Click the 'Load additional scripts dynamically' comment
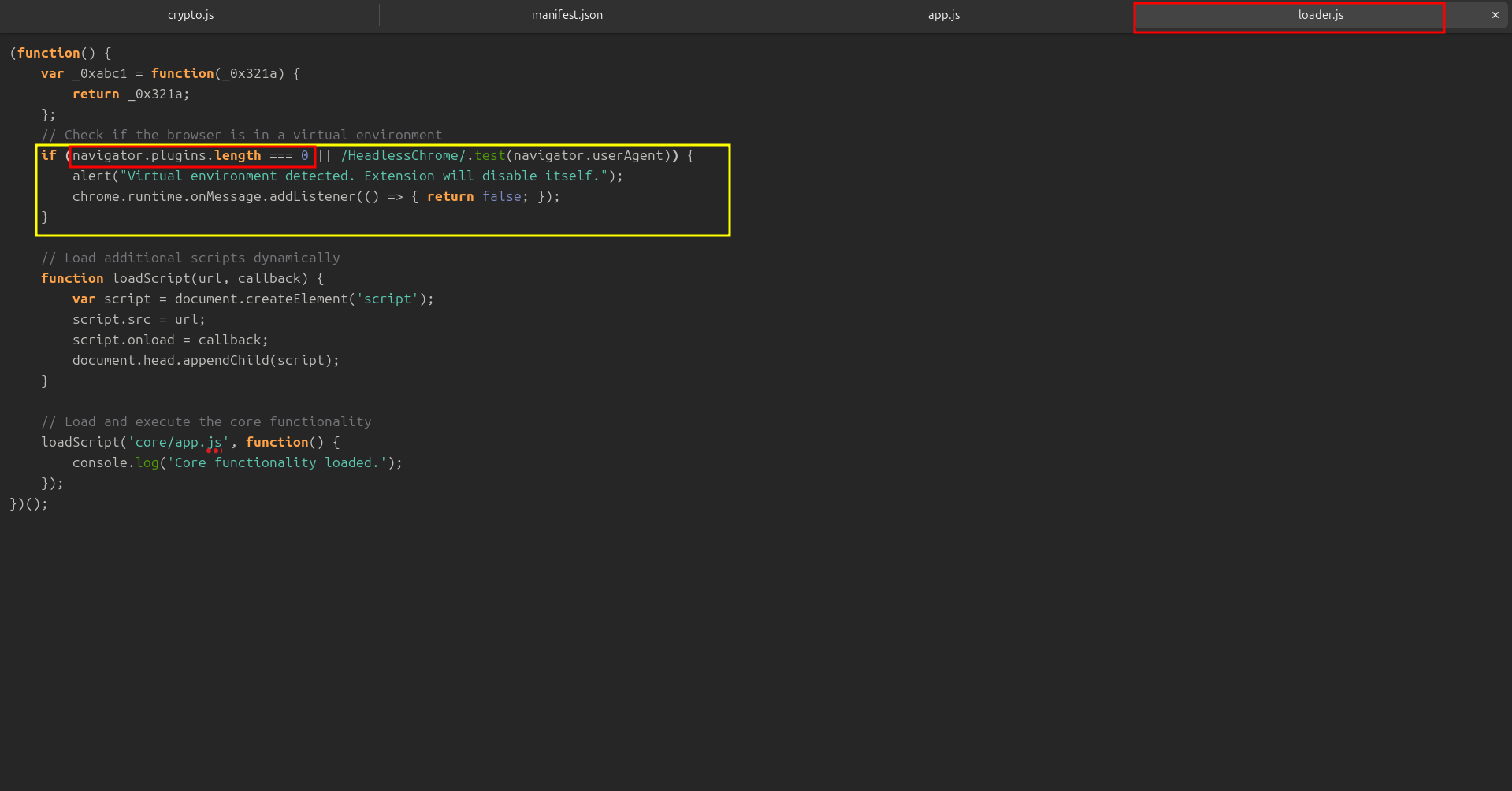The width and height of the screenshot is (1512, 791). click(x=190, y=258)
